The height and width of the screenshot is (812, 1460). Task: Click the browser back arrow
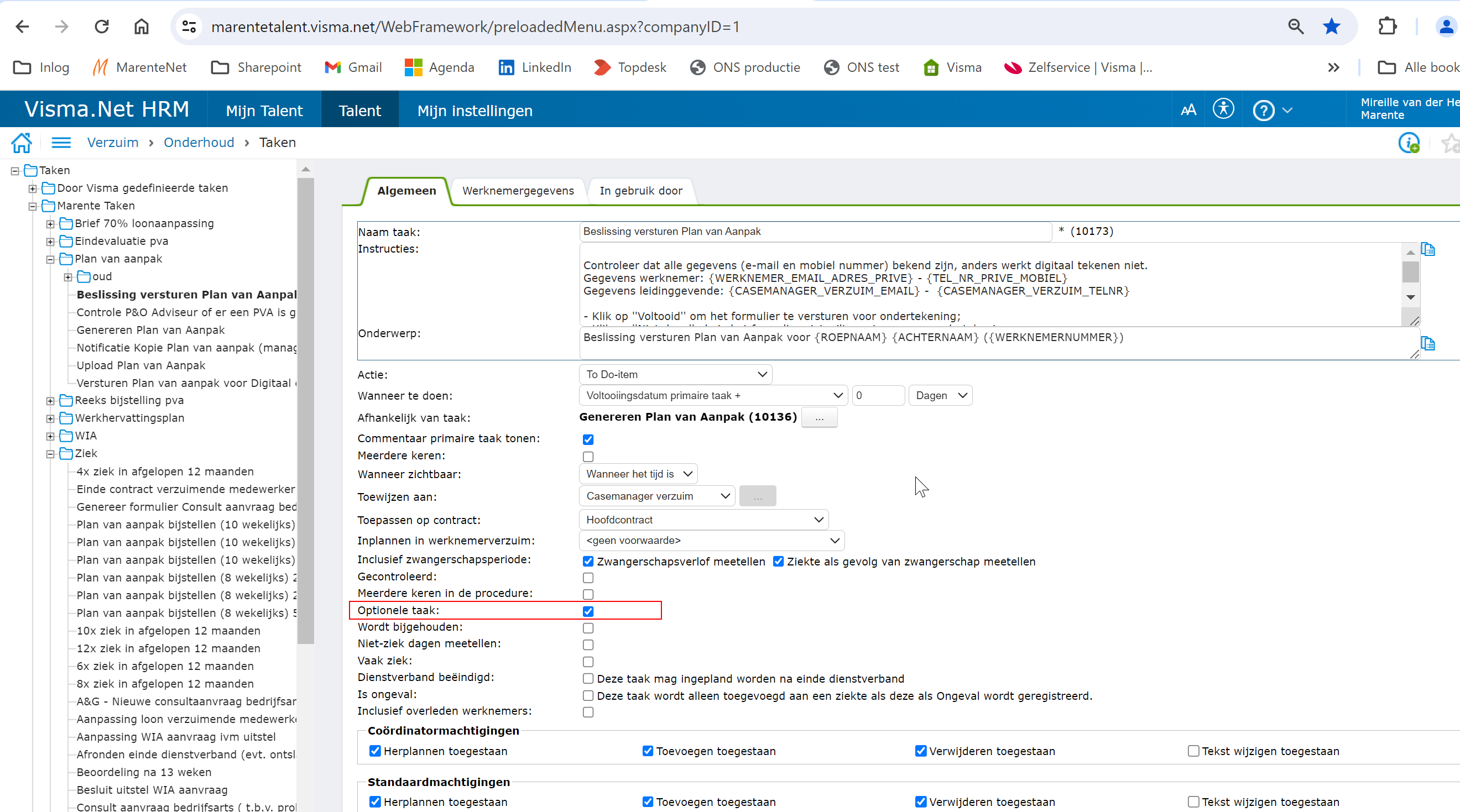(x=22, y=27)
